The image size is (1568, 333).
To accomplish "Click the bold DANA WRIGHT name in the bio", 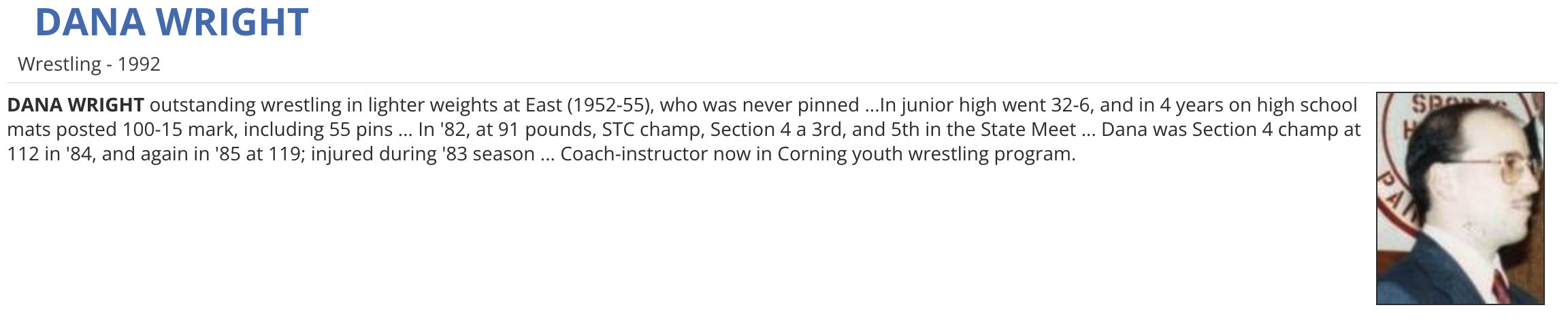I will coord(76,105).
